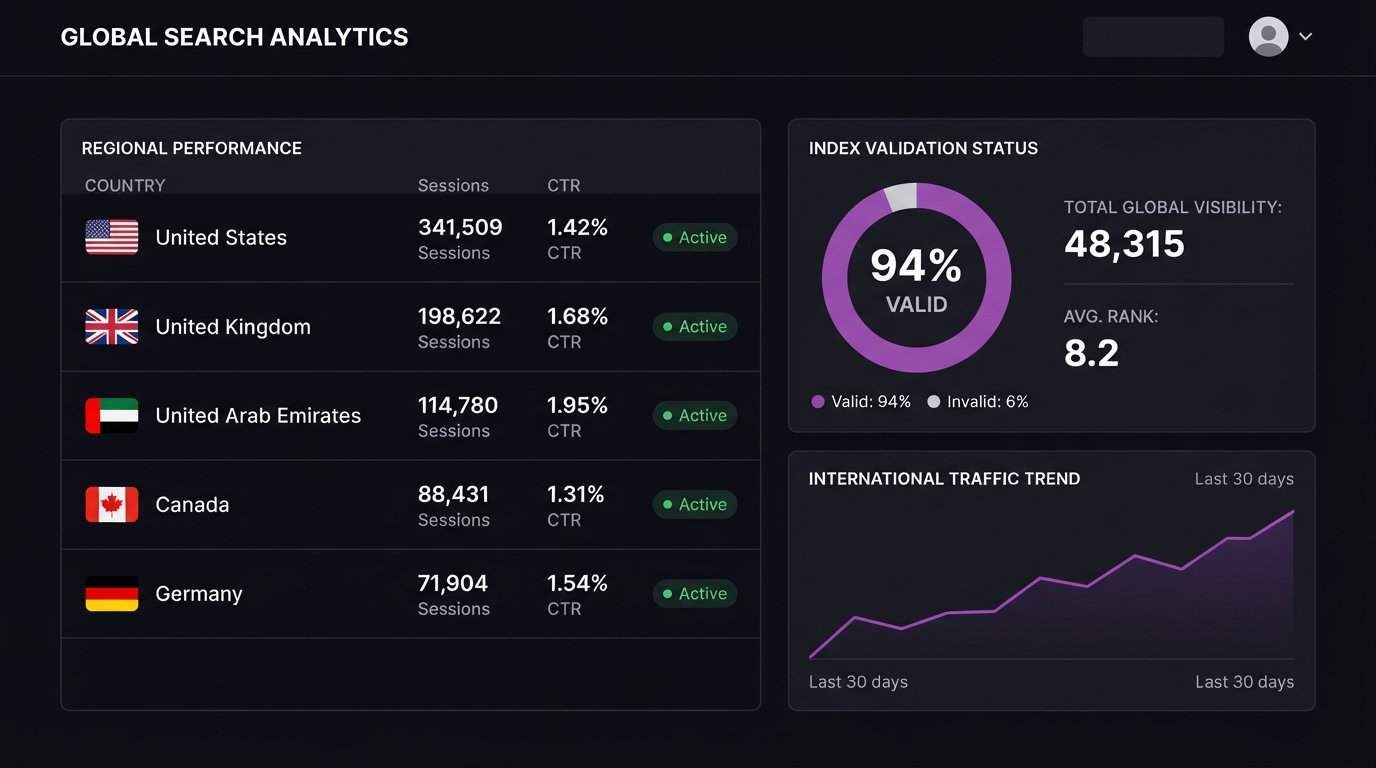
Task: Open the user profile avatar
Action: [x=1268, y=37]
